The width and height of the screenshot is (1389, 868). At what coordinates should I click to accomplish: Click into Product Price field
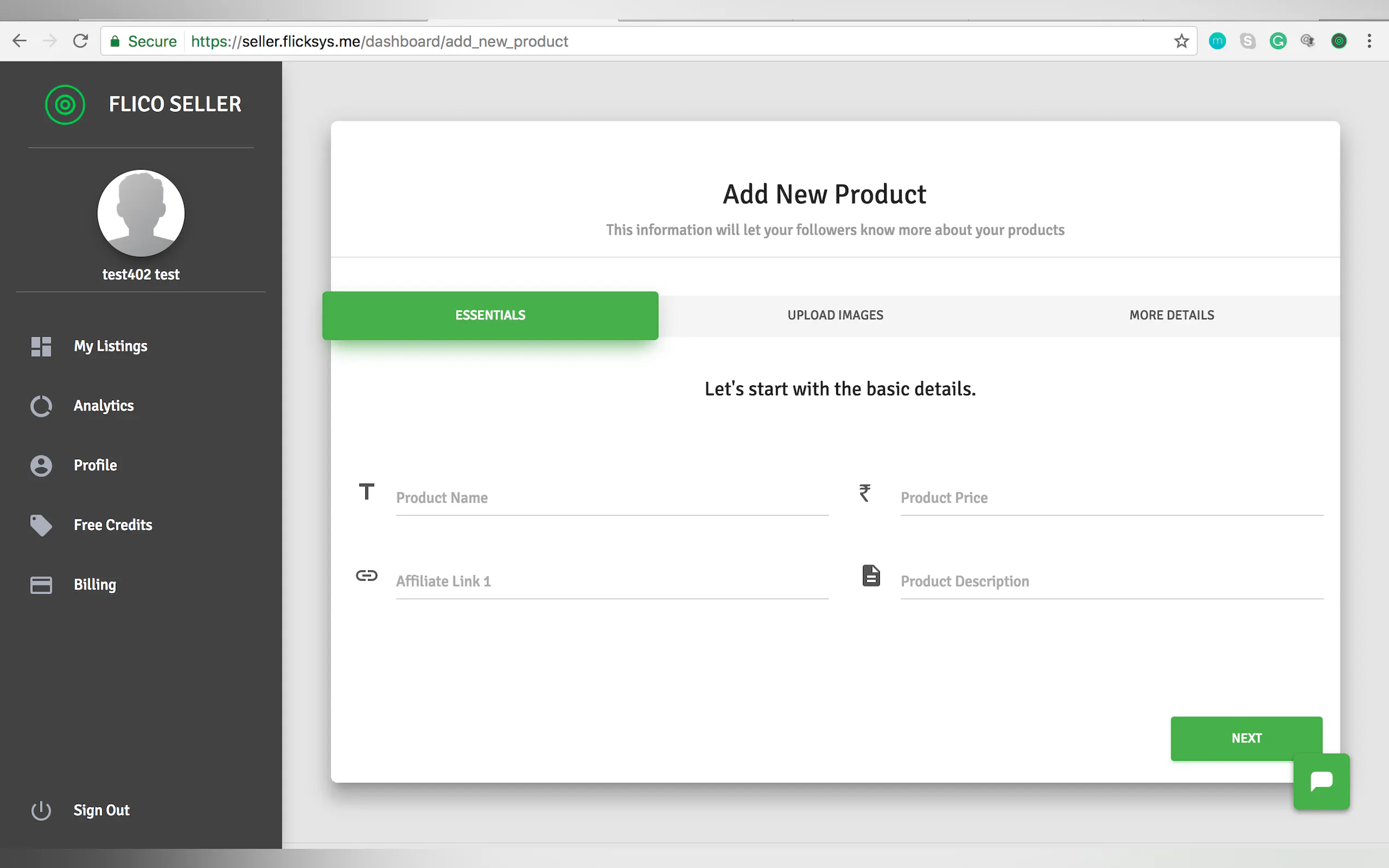click(x=1111, y=498)
